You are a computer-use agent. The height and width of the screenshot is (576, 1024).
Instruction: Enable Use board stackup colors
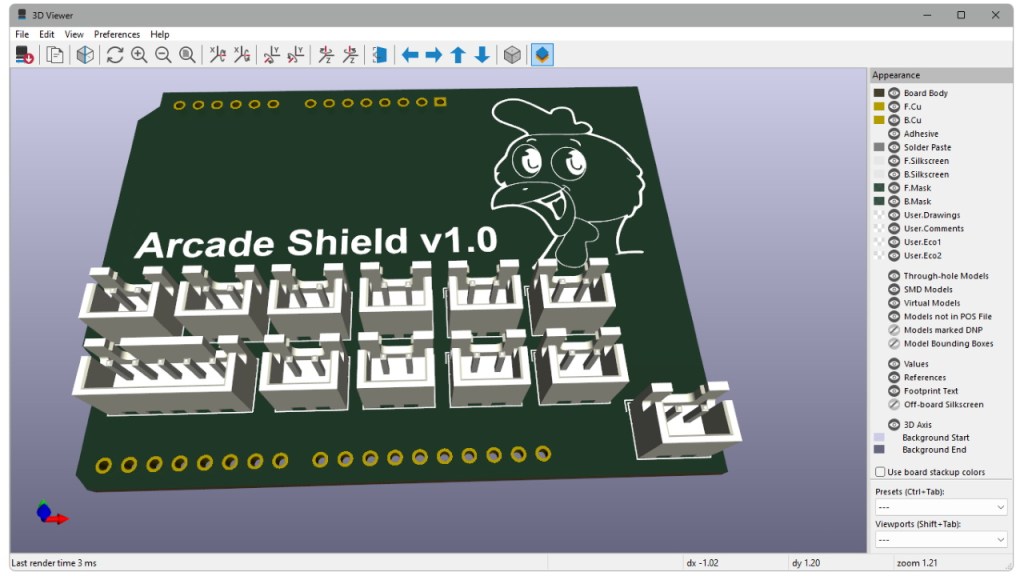879,471
